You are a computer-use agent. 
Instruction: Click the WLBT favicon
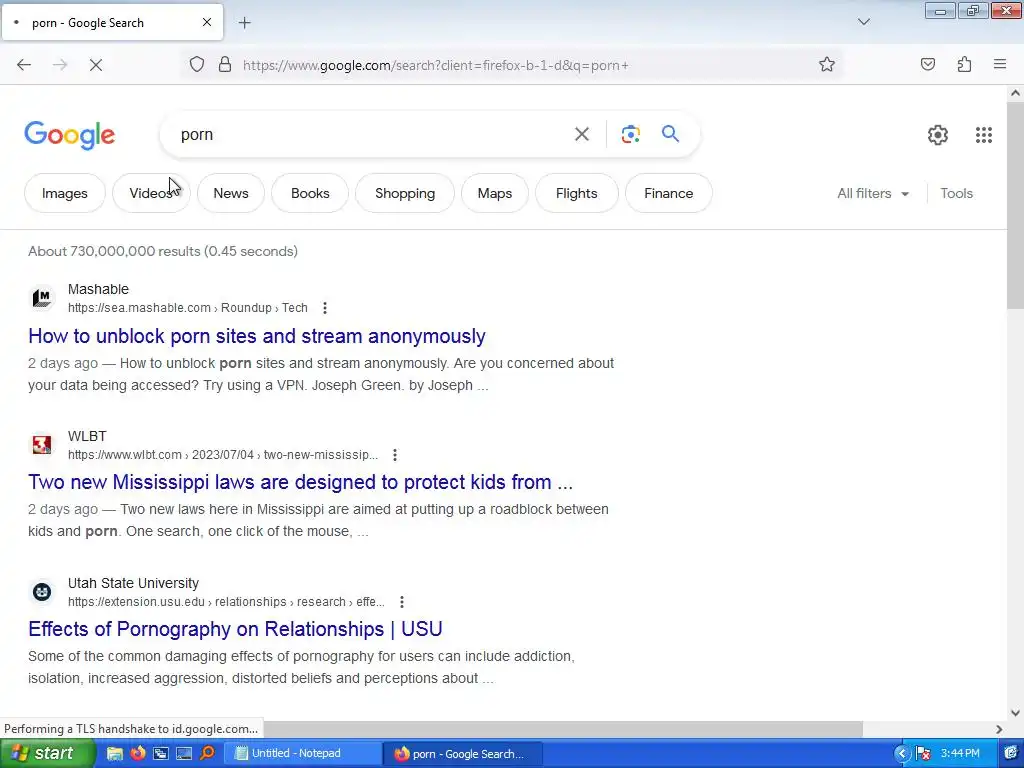(x=42, y=445)
